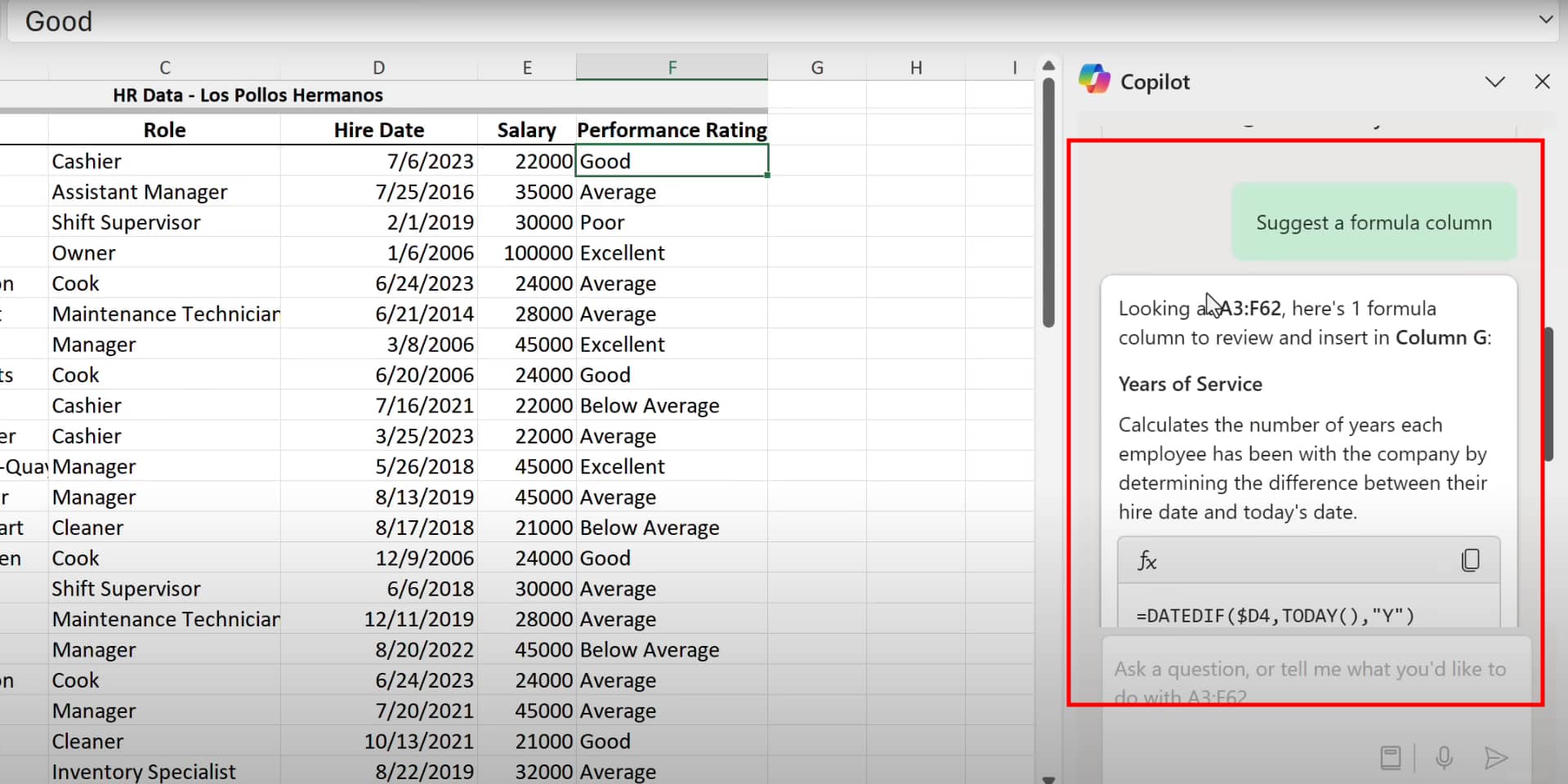Screen dimensions: 1568x784
Task: Open the prompt guide notebook icon
Action: [1390, 758]
